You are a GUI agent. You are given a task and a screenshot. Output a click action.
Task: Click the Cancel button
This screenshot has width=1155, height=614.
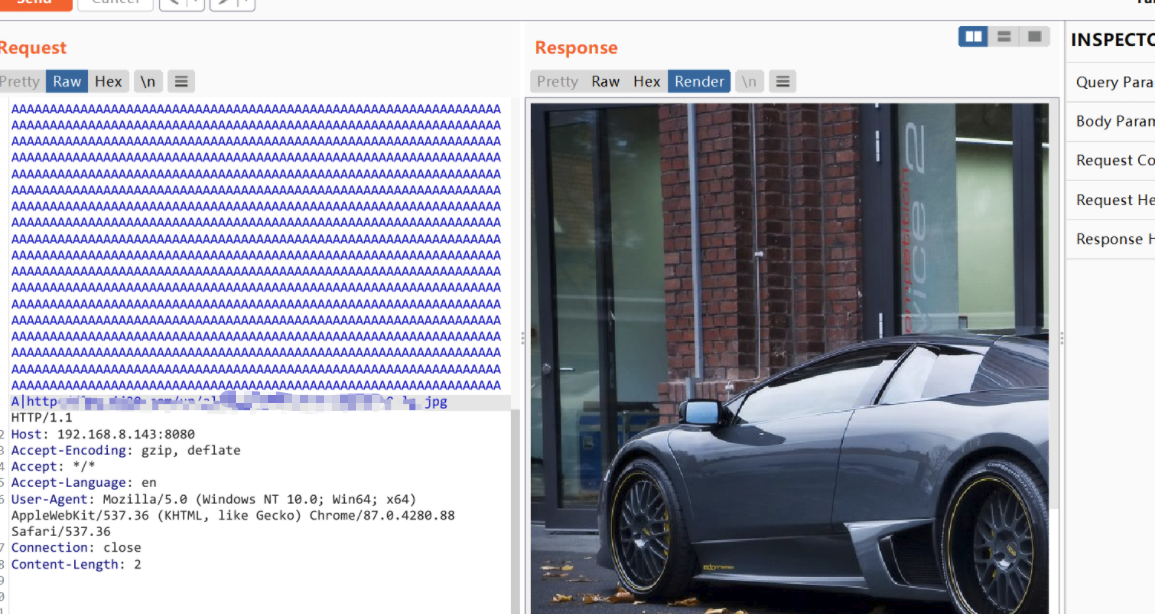pyautogui.click(x=113, y=3)
